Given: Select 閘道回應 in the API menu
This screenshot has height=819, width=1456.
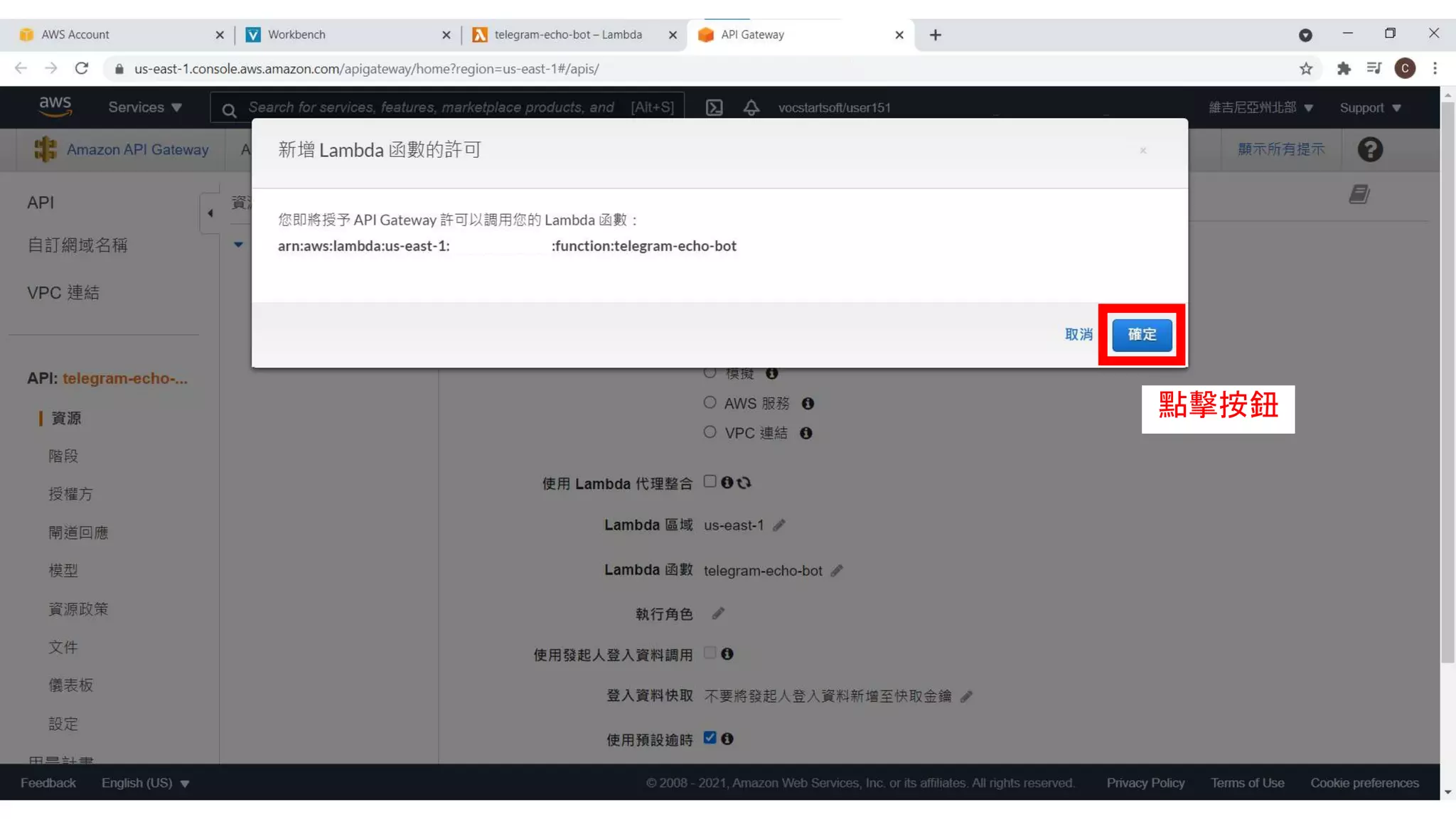Looking at the screenshot, I should coord(78,532).
